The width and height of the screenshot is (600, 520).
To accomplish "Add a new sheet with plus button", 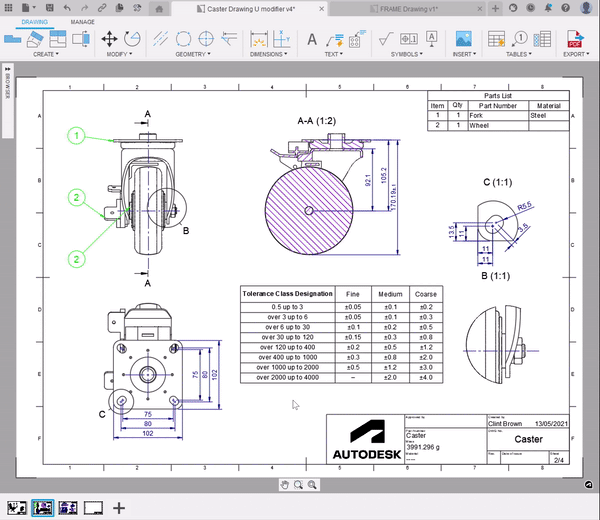I will [x=119, y=507].
